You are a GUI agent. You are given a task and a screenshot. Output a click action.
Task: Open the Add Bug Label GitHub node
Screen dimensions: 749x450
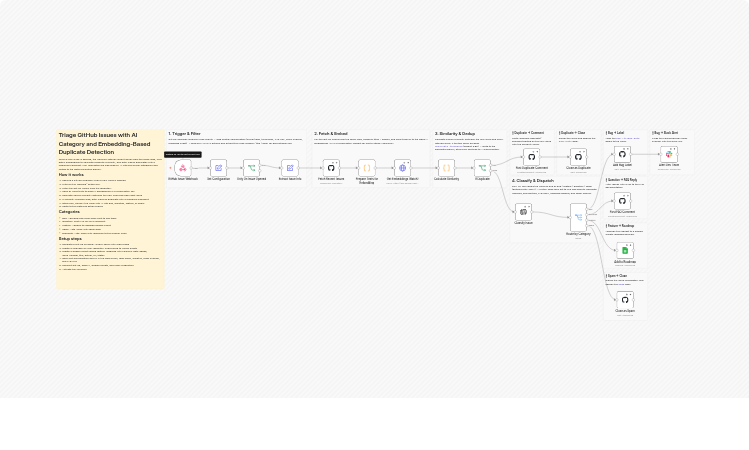click(x=622, y=154)
